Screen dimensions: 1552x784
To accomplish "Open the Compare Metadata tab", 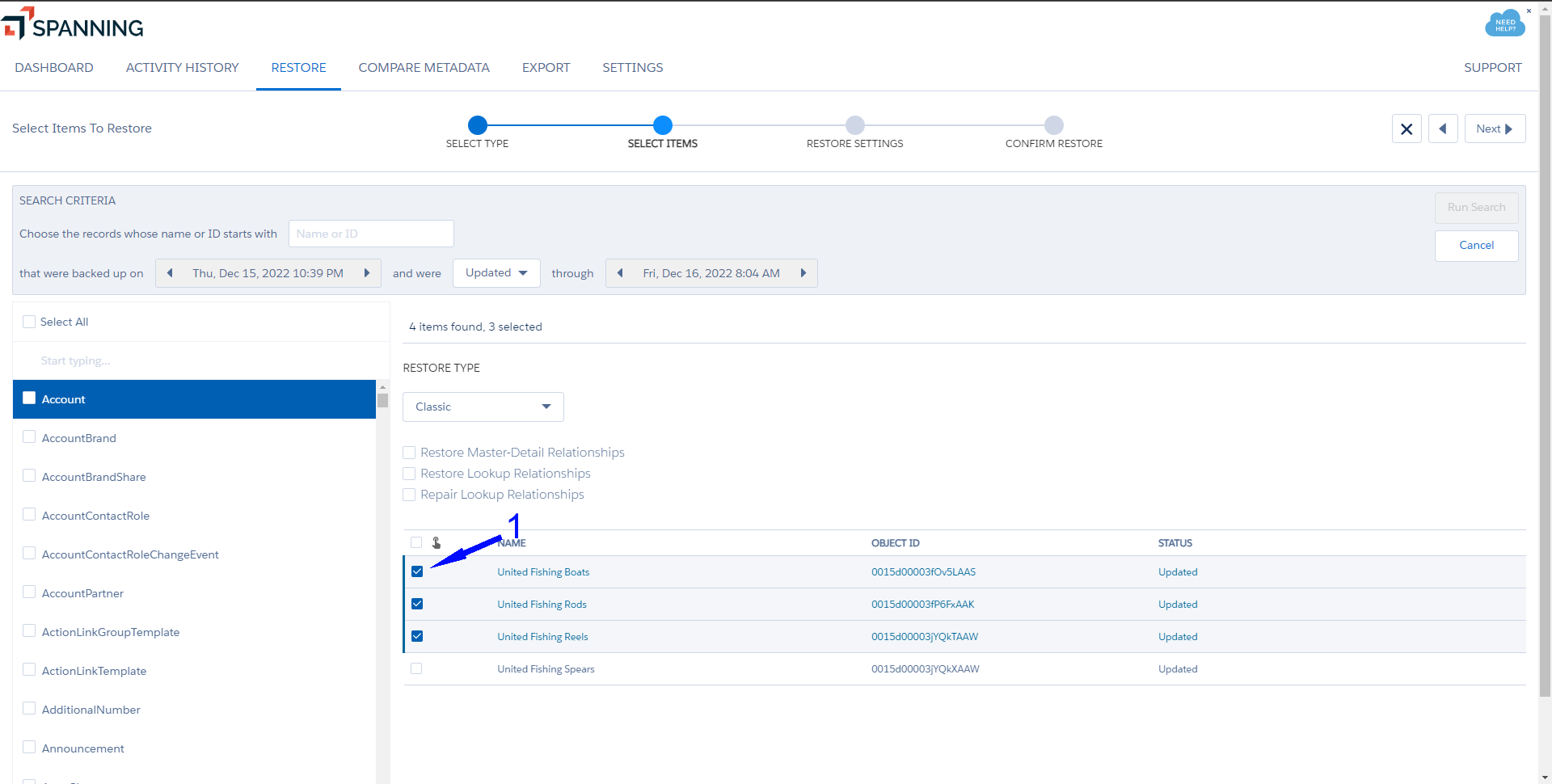I will coord(424,68).
